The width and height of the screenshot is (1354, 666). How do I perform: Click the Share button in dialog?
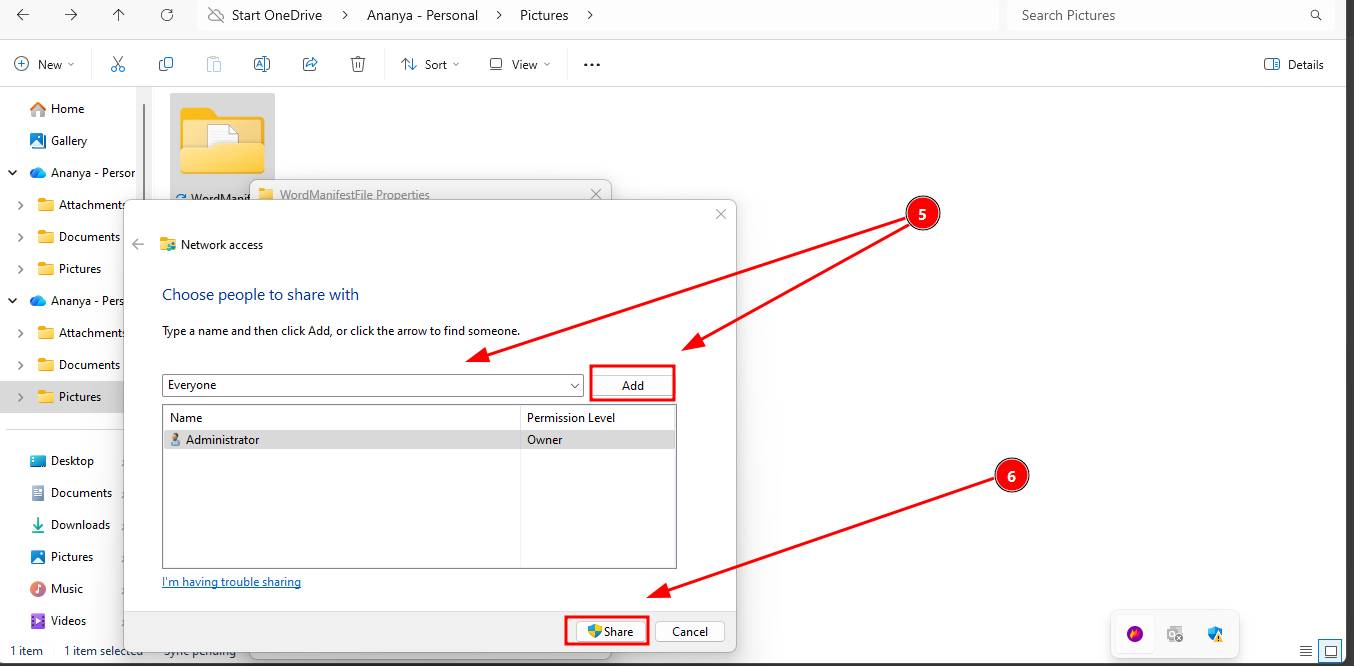[609, 631]
